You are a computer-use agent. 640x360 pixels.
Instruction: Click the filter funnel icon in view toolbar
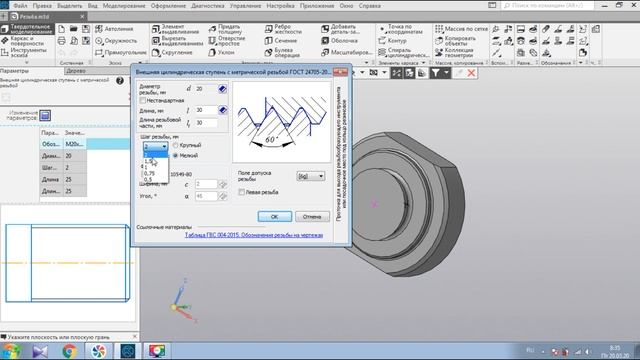coord(436,73)
